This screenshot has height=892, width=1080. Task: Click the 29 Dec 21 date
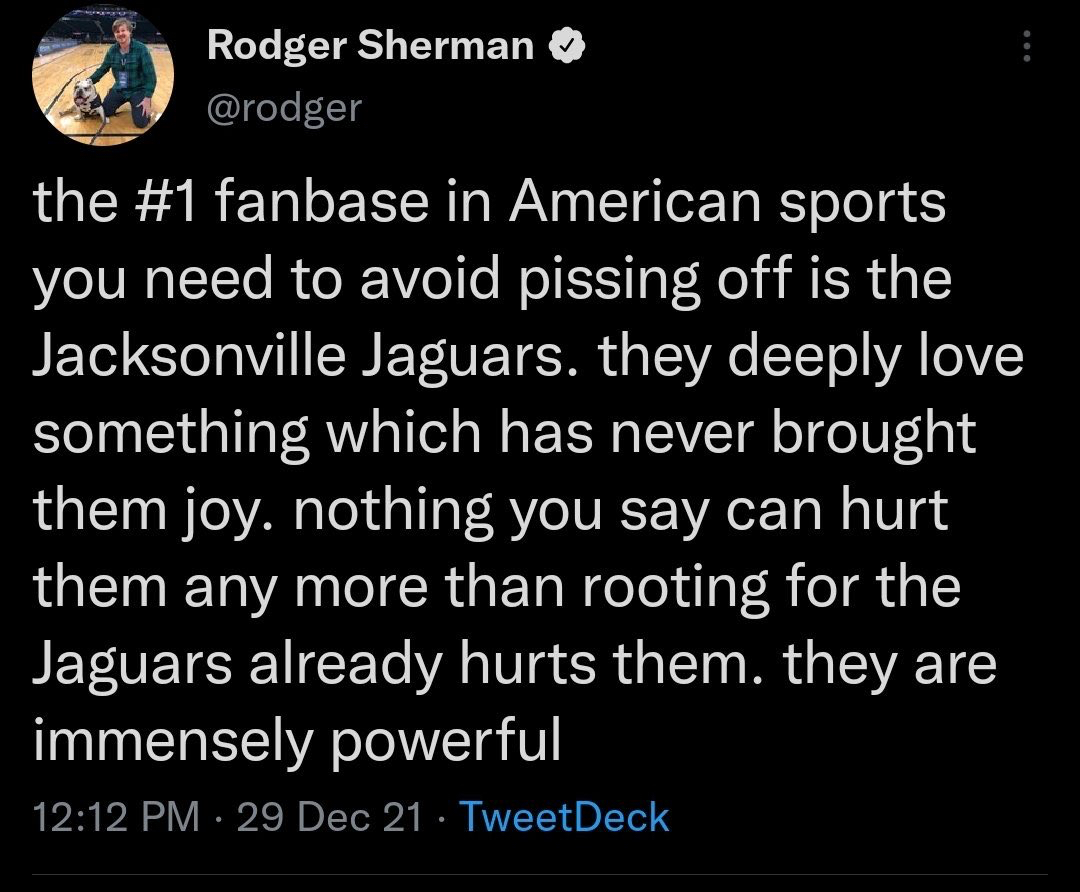point(330,817)
